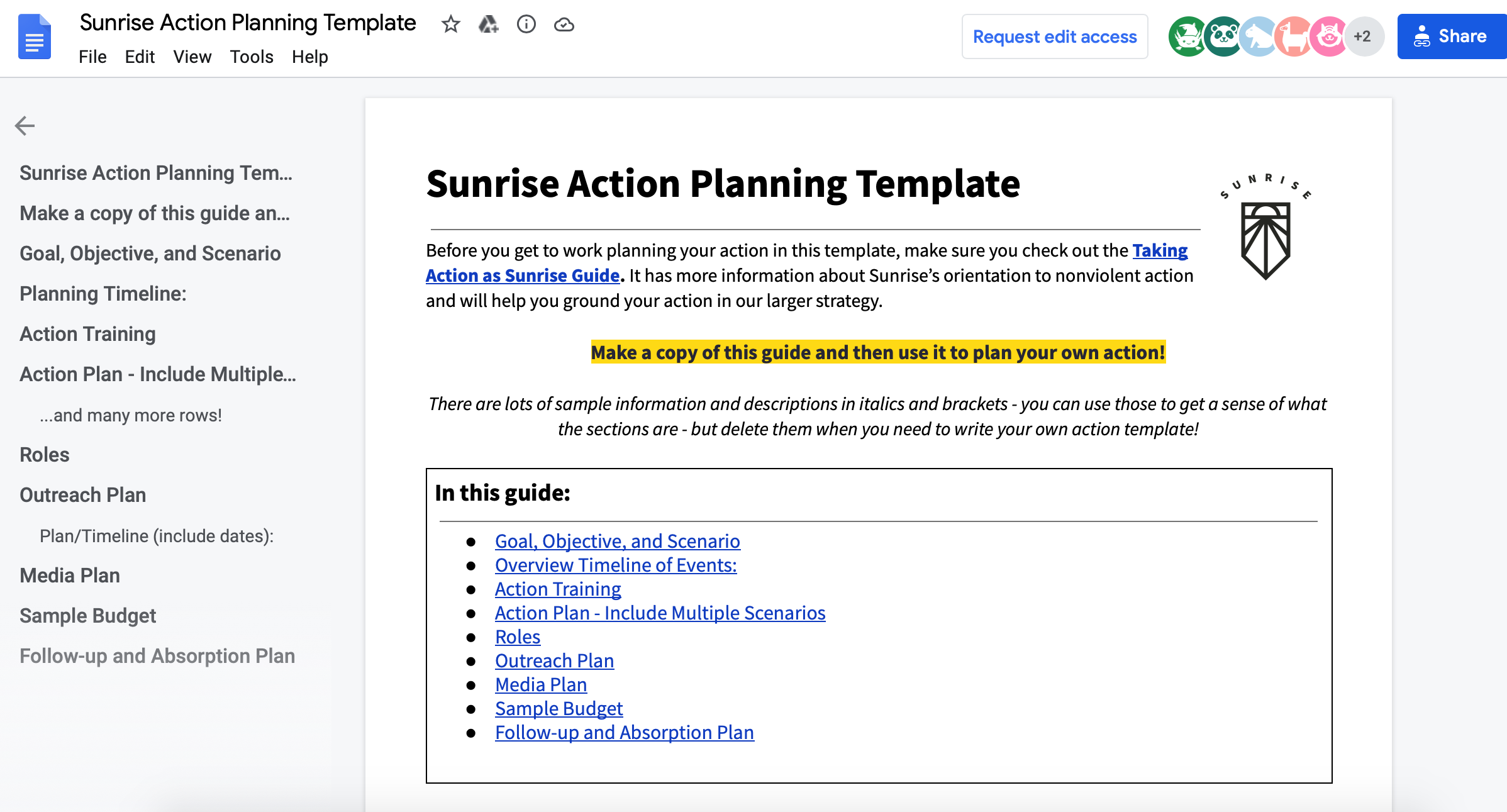Follow the Sample Budget link in guide list

point(559,708)
